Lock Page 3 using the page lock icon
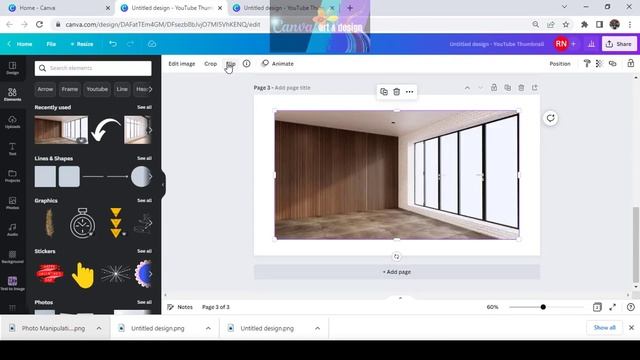Image resolution: width=640 pixels, height=360 pixels. (494, 88)
